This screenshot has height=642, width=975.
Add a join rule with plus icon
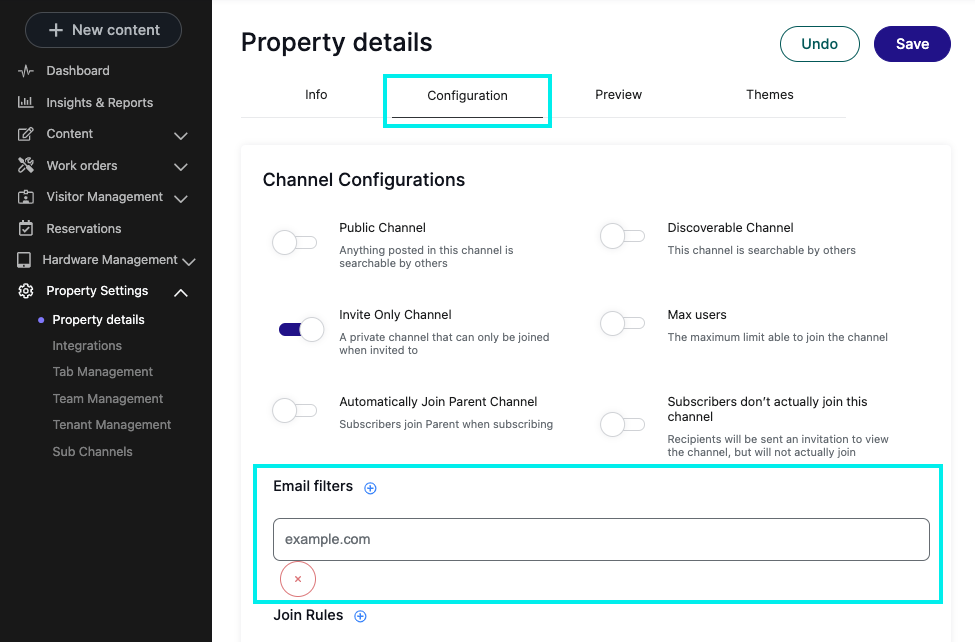[x=360, y=616]
